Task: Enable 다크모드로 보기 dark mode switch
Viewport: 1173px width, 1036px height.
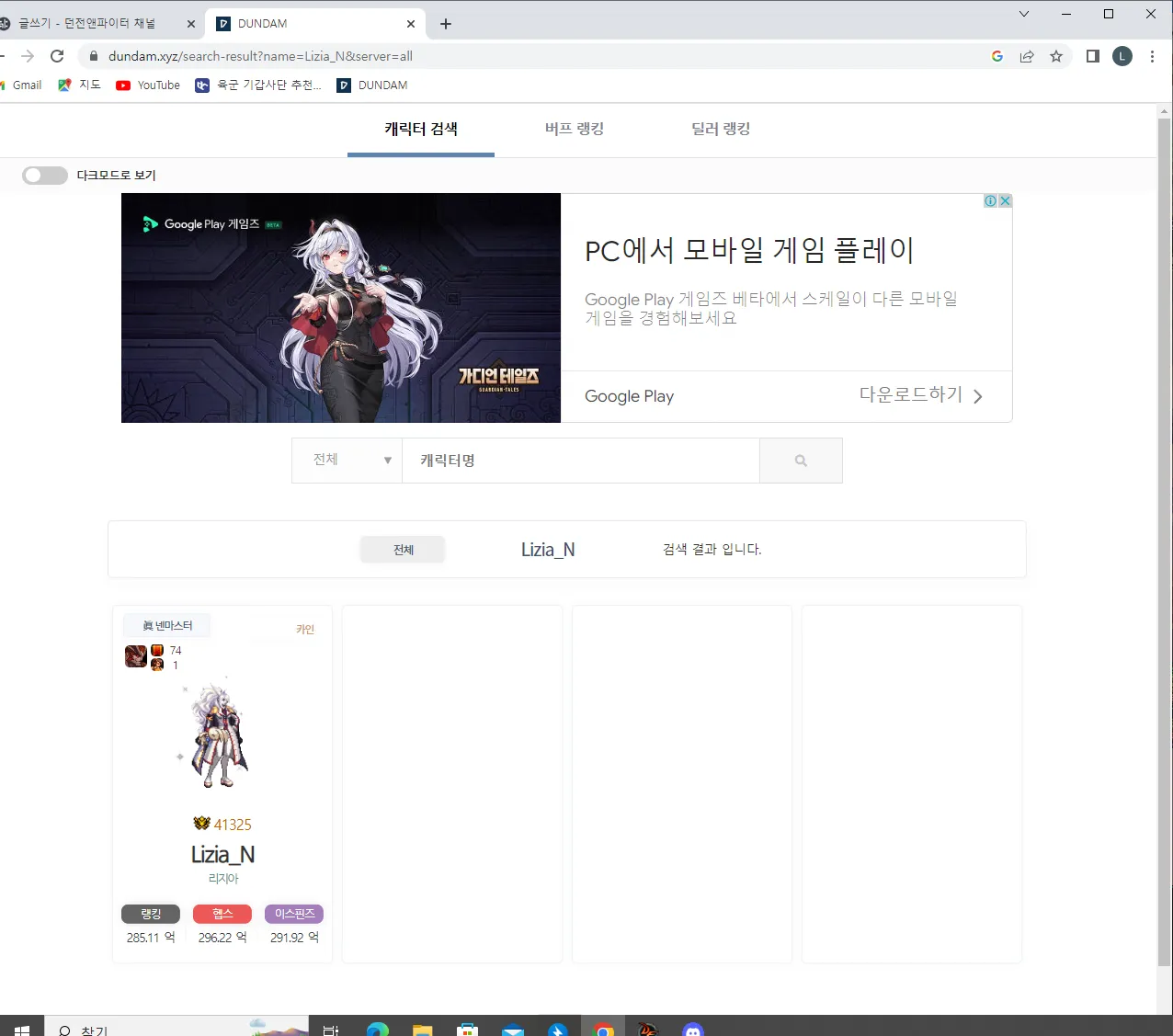Action: point(44,175)
